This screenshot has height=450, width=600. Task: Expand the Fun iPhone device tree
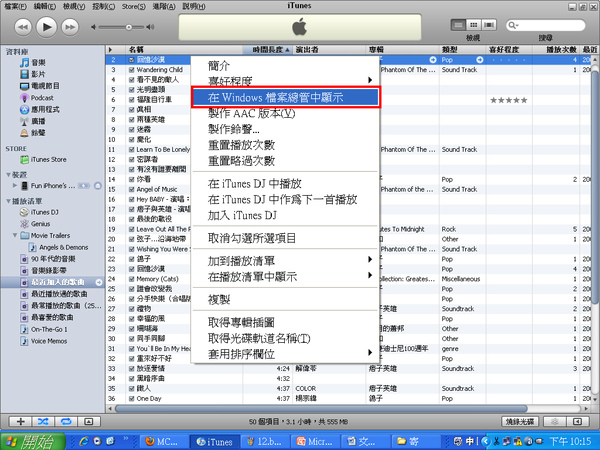coord(15,186)
